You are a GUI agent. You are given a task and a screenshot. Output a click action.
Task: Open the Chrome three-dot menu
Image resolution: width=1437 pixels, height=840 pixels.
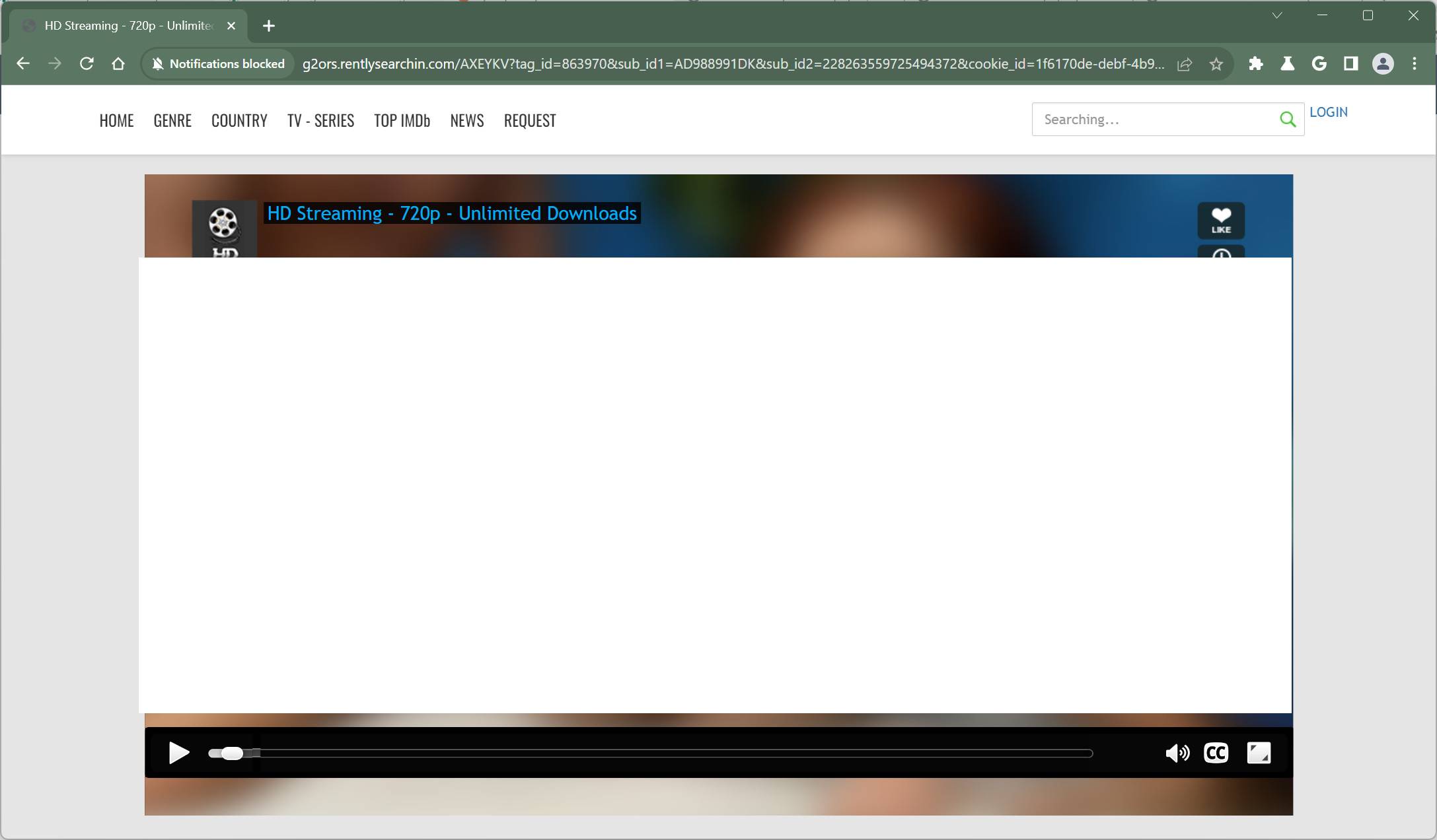[1414, 64]
